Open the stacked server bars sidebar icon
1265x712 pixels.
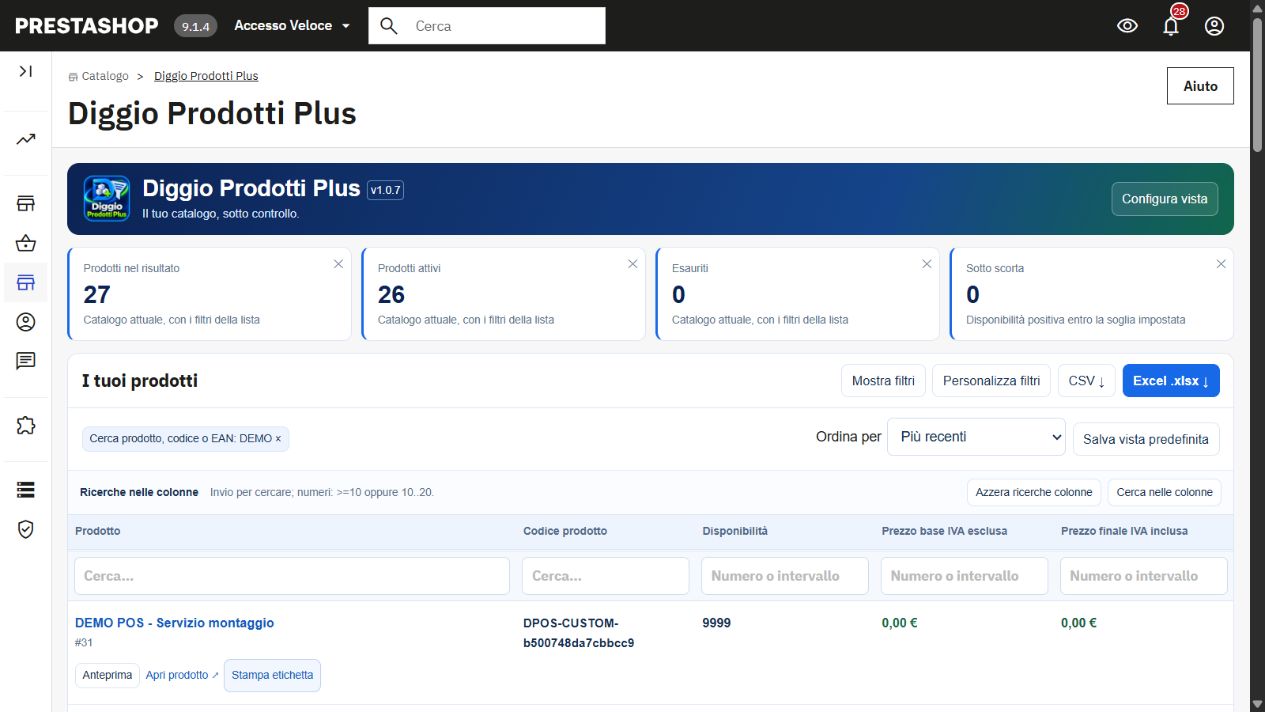(26, 490)
